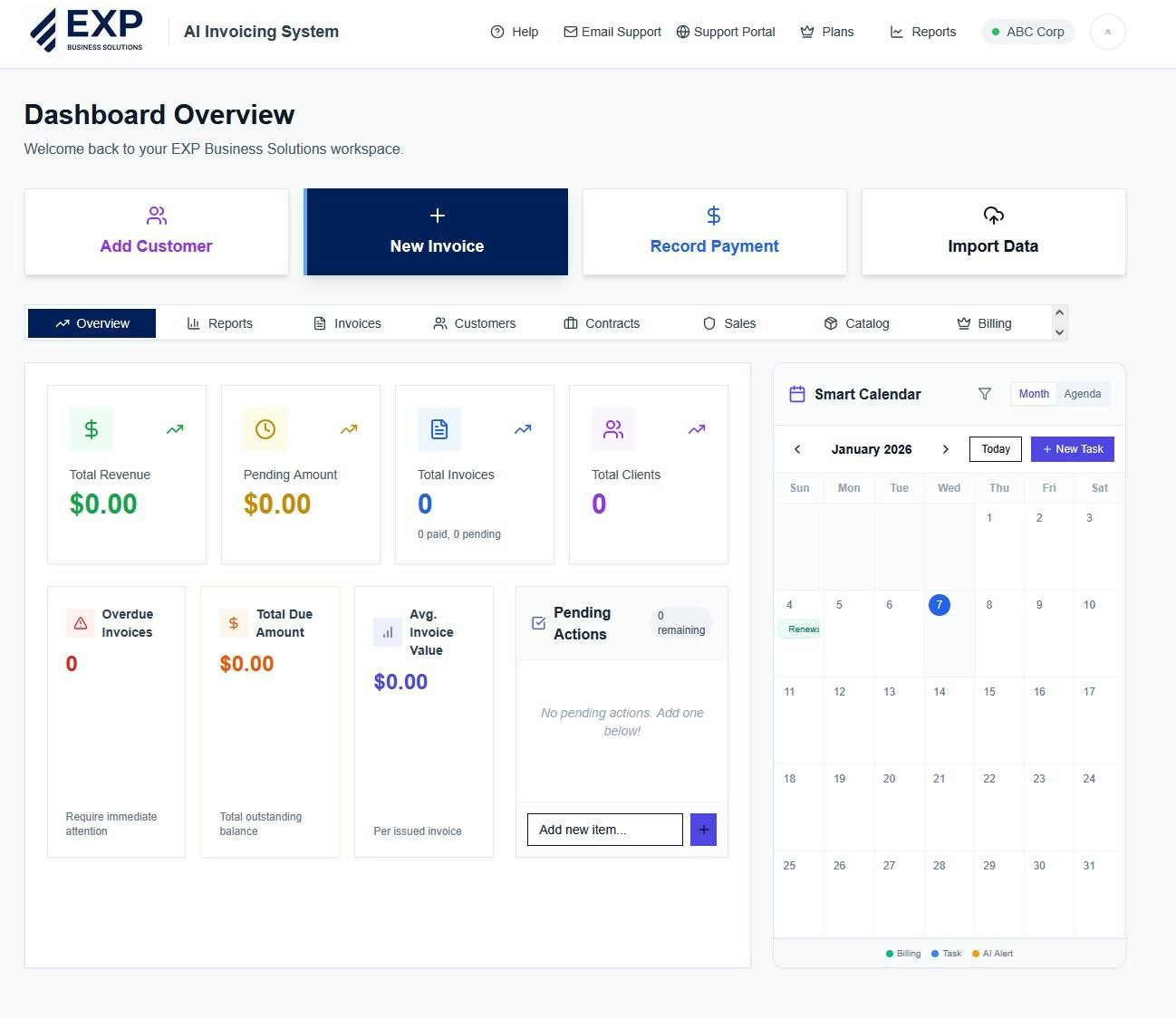Toggle Month view in Smart Calendar
The height and width of the screenshot is (1018, 1176).
coord(1033,393)
